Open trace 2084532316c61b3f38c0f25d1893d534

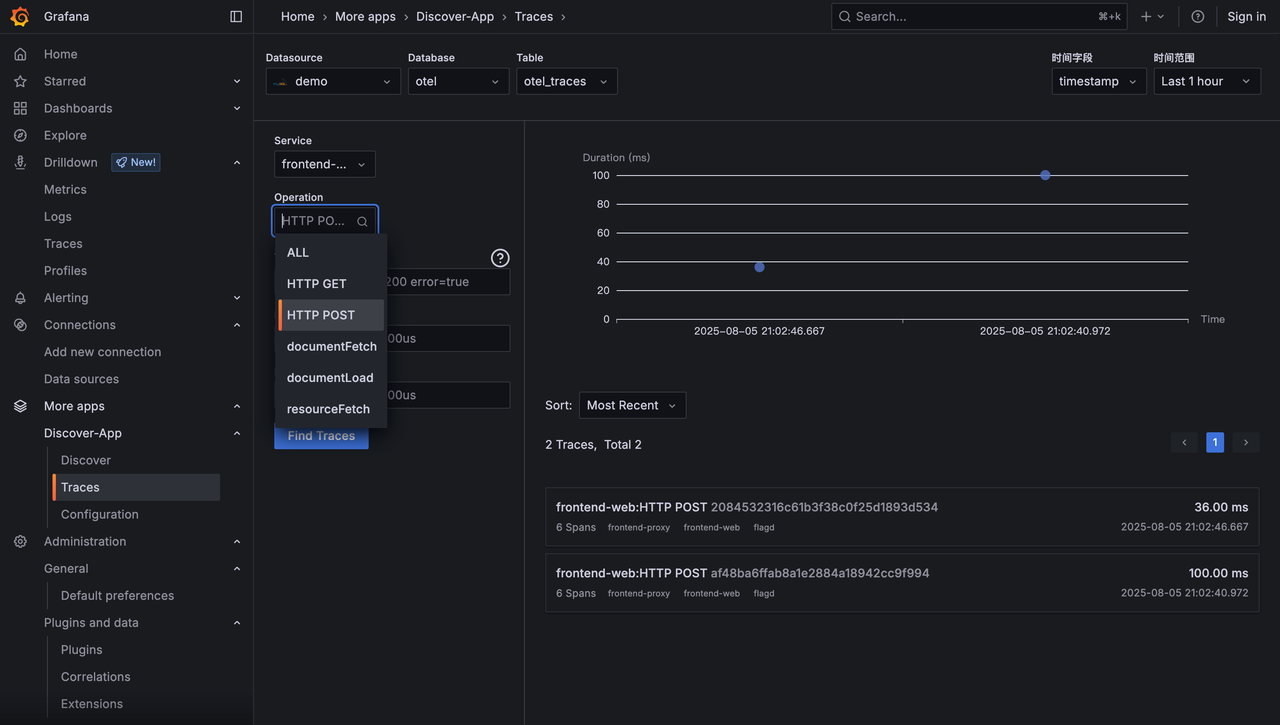(x=902, y=516)
